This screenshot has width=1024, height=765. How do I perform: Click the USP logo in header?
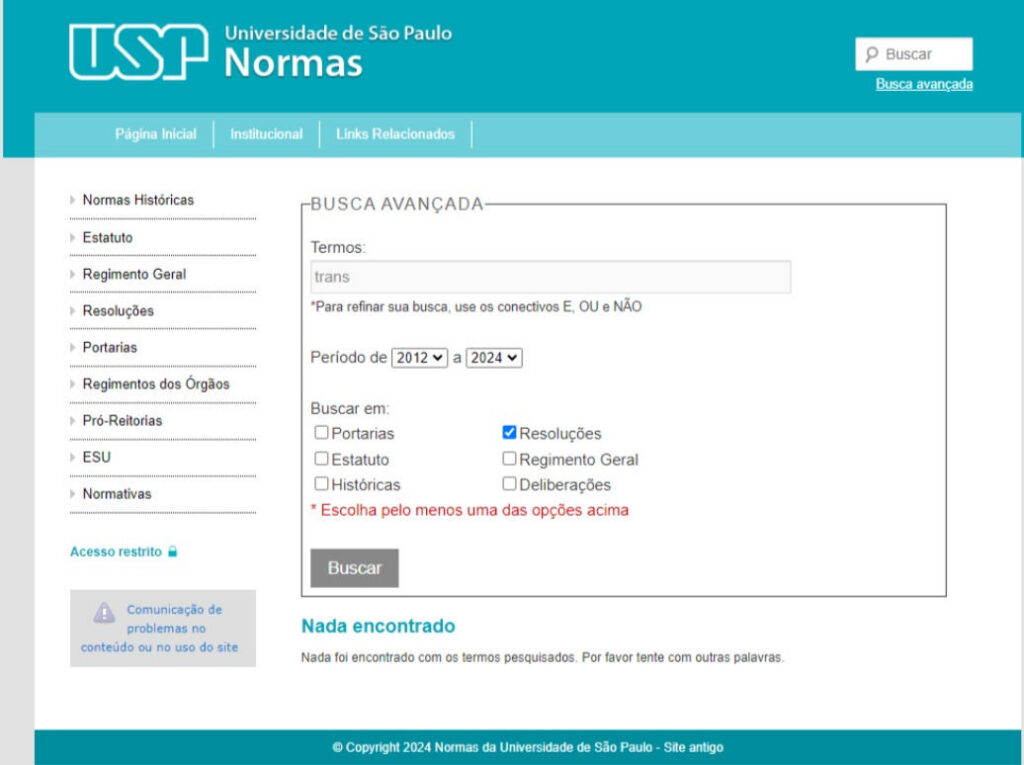[138, 51]
